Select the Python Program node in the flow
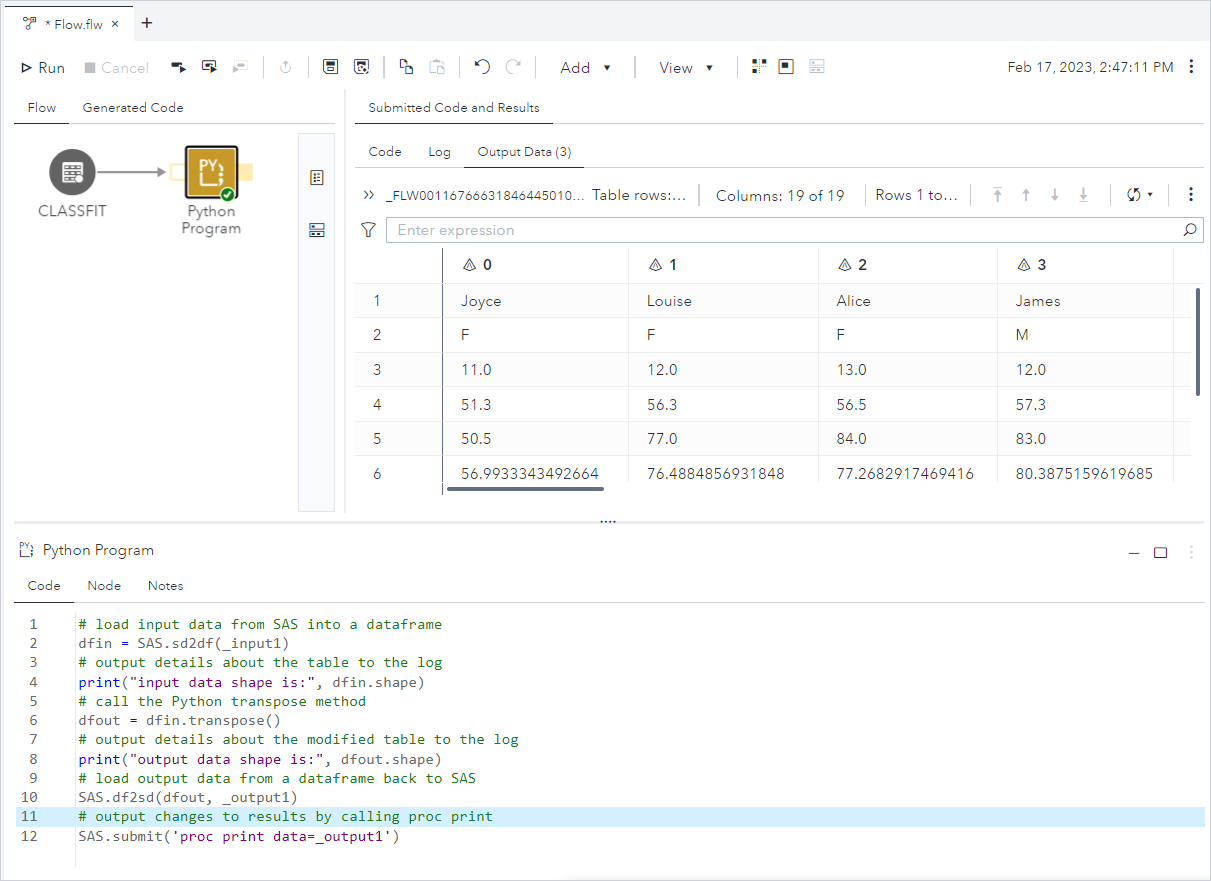This screenshot has width=1211, height=881. 211,172
